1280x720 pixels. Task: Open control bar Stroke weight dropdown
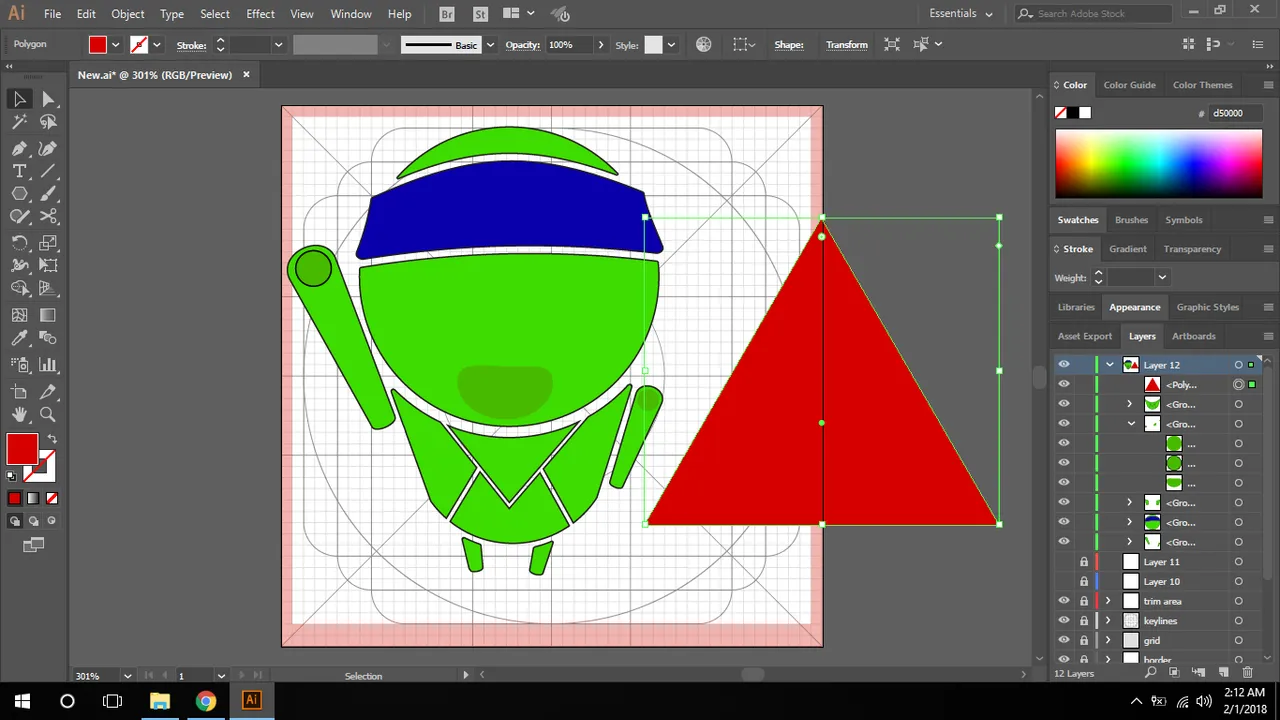pos(278,45)
